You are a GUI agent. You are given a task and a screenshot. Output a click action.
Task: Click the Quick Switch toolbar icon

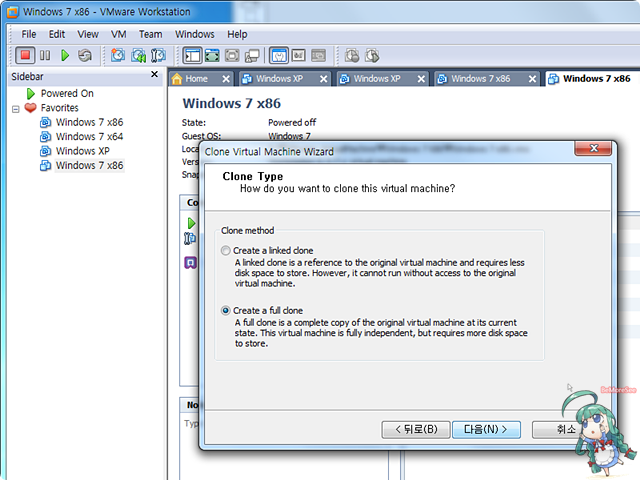pyautogui.click(x=232, y=55)
